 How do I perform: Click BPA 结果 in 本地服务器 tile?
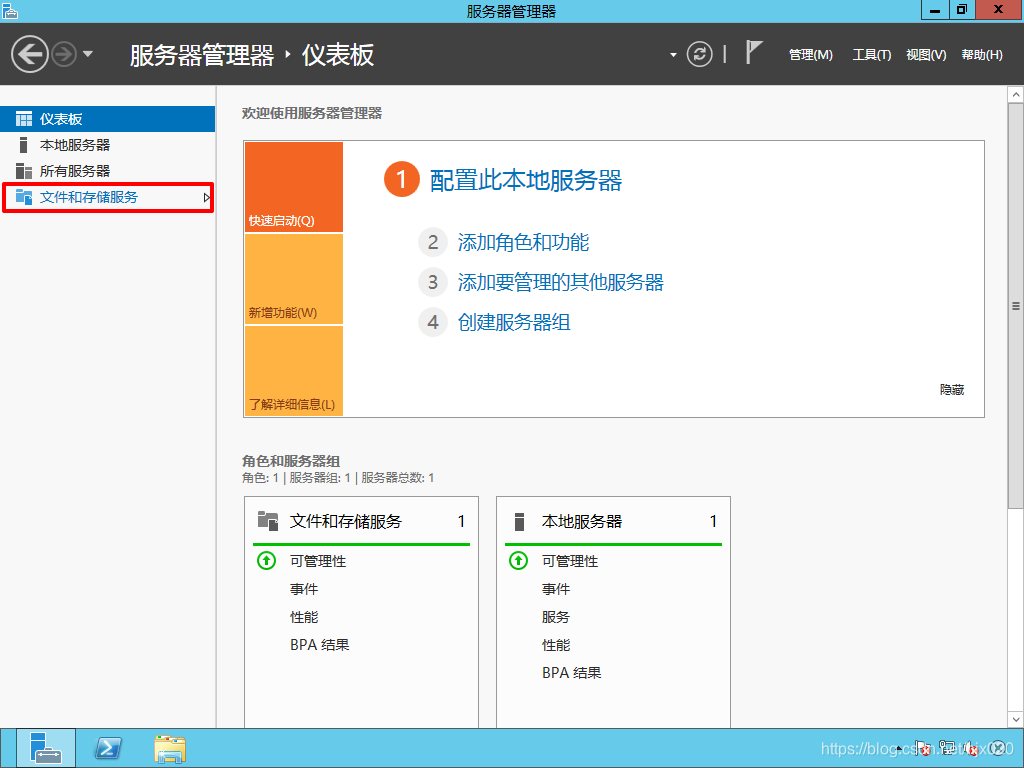coord(571,673)
